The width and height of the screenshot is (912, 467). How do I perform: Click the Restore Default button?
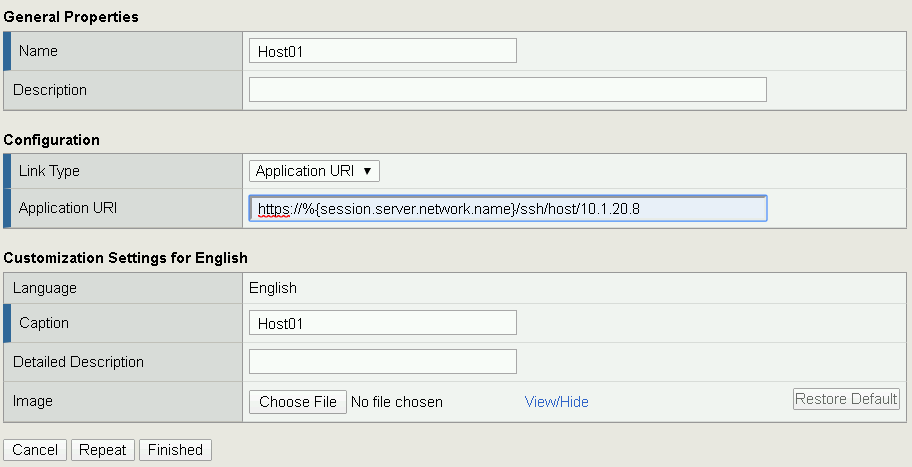click(x=846, y=399)
